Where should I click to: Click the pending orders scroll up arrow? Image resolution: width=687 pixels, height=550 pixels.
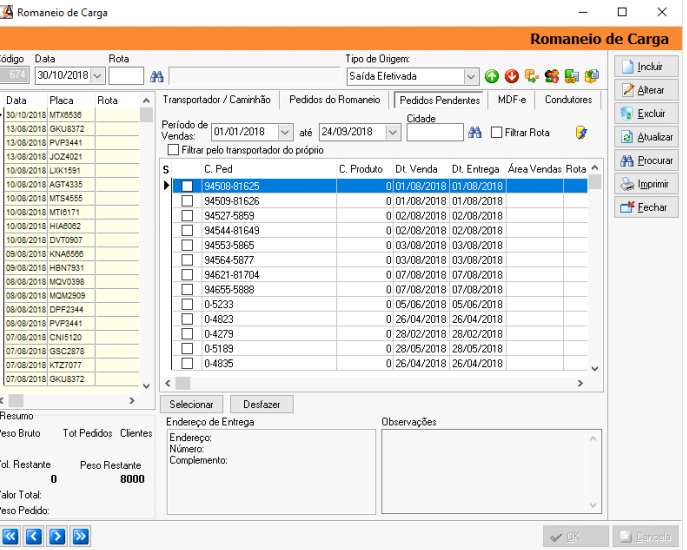(595, 168)
